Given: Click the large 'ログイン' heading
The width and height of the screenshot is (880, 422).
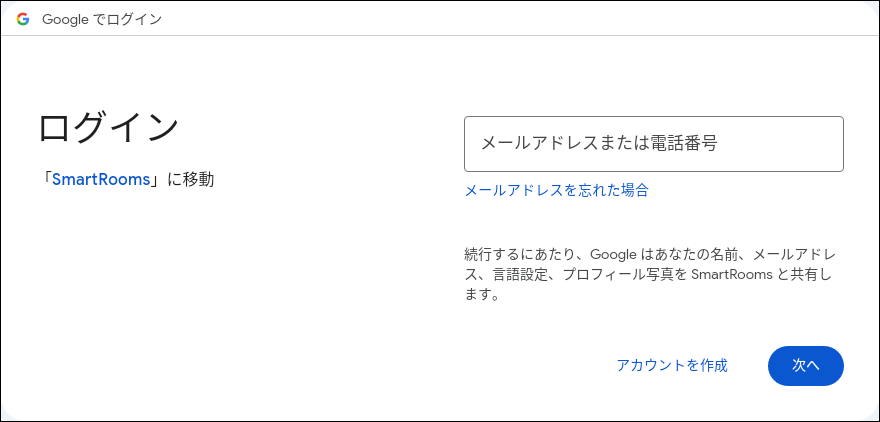Looking at the screenshot, I should [x=108, y=127].
